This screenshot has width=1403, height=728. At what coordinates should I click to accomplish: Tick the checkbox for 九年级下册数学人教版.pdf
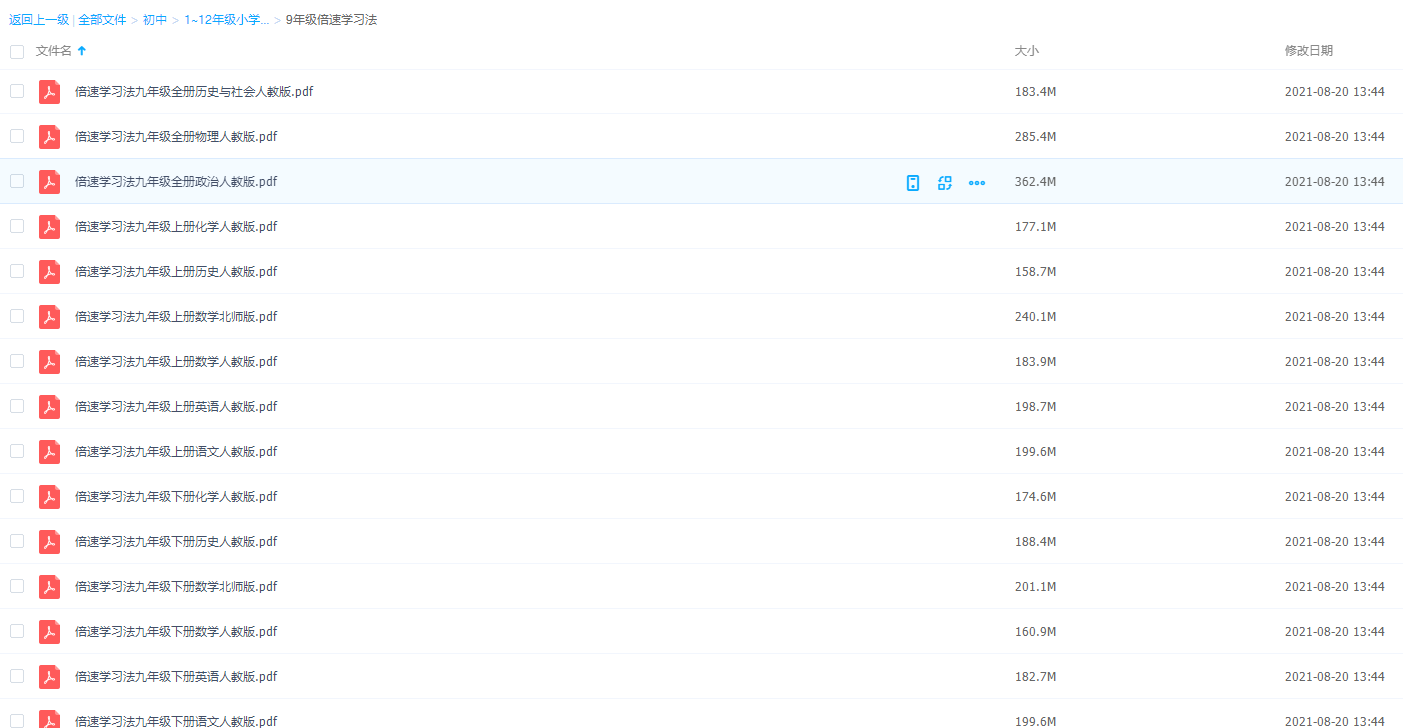click(x=17, y=631)
